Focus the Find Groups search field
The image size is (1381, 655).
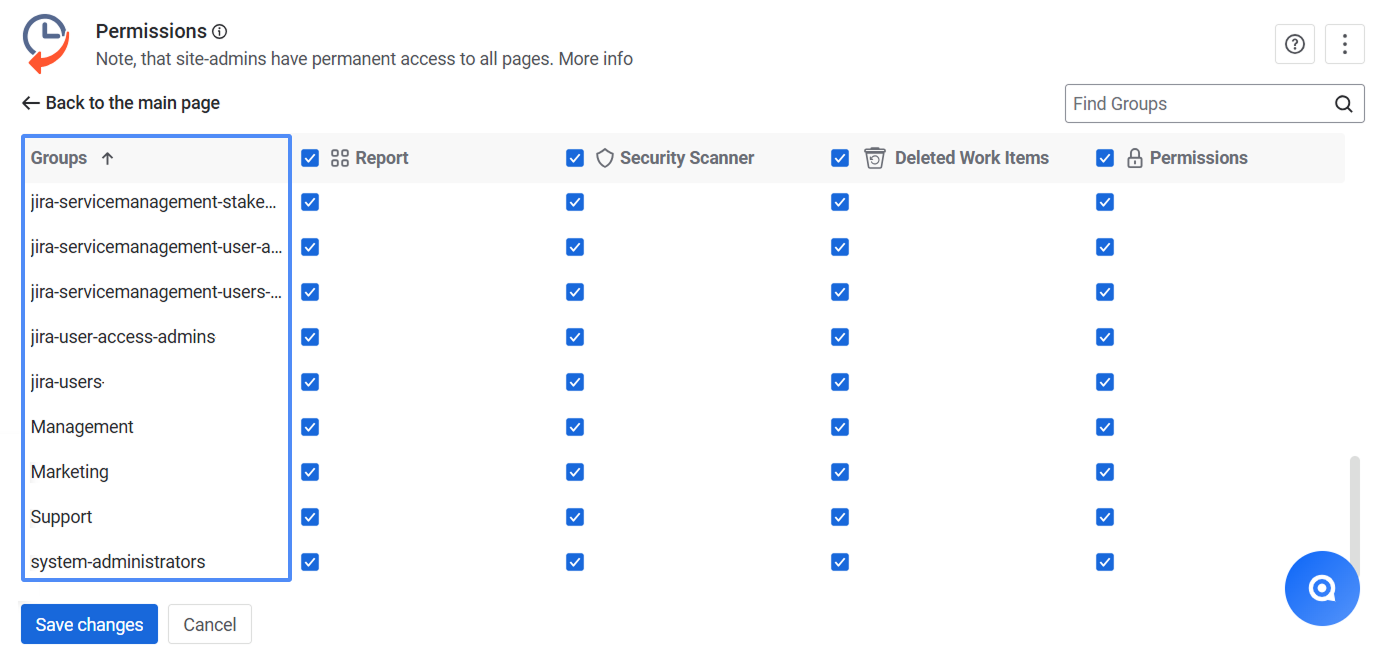point(1200,104)
